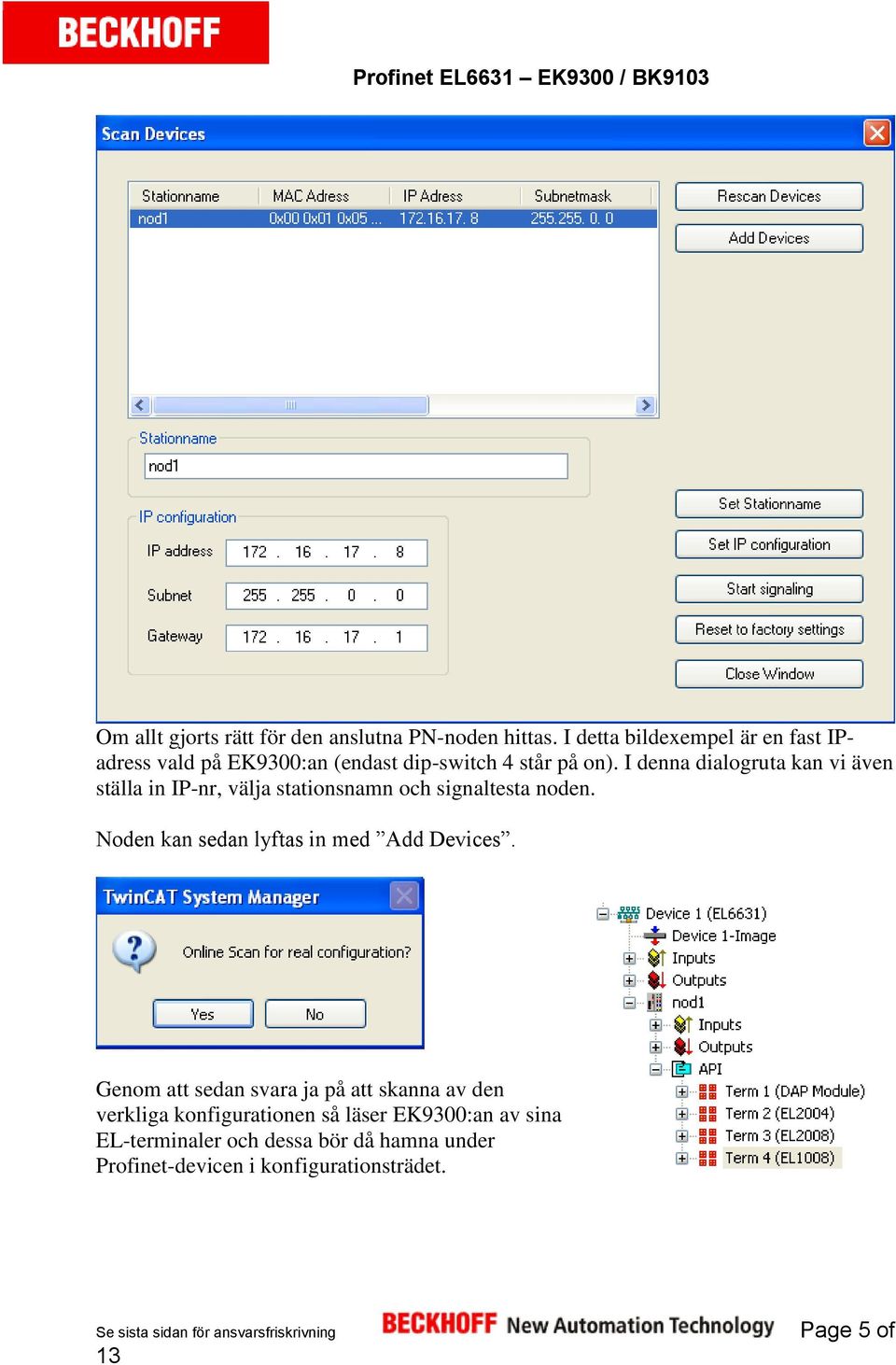Select Device 1 (EL6631) tree label
896x1365 pixels.
tap(706, 914)
